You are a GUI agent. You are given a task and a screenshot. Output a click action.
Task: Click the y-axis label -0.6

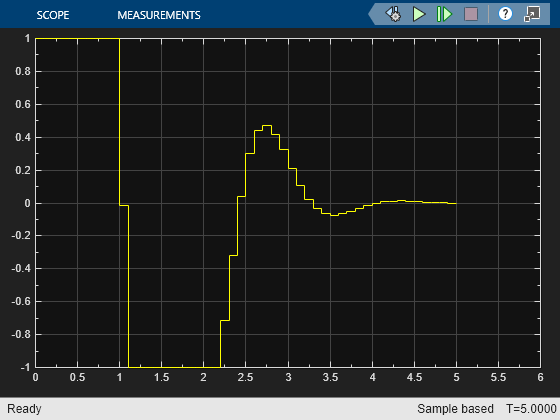point(21,301)
